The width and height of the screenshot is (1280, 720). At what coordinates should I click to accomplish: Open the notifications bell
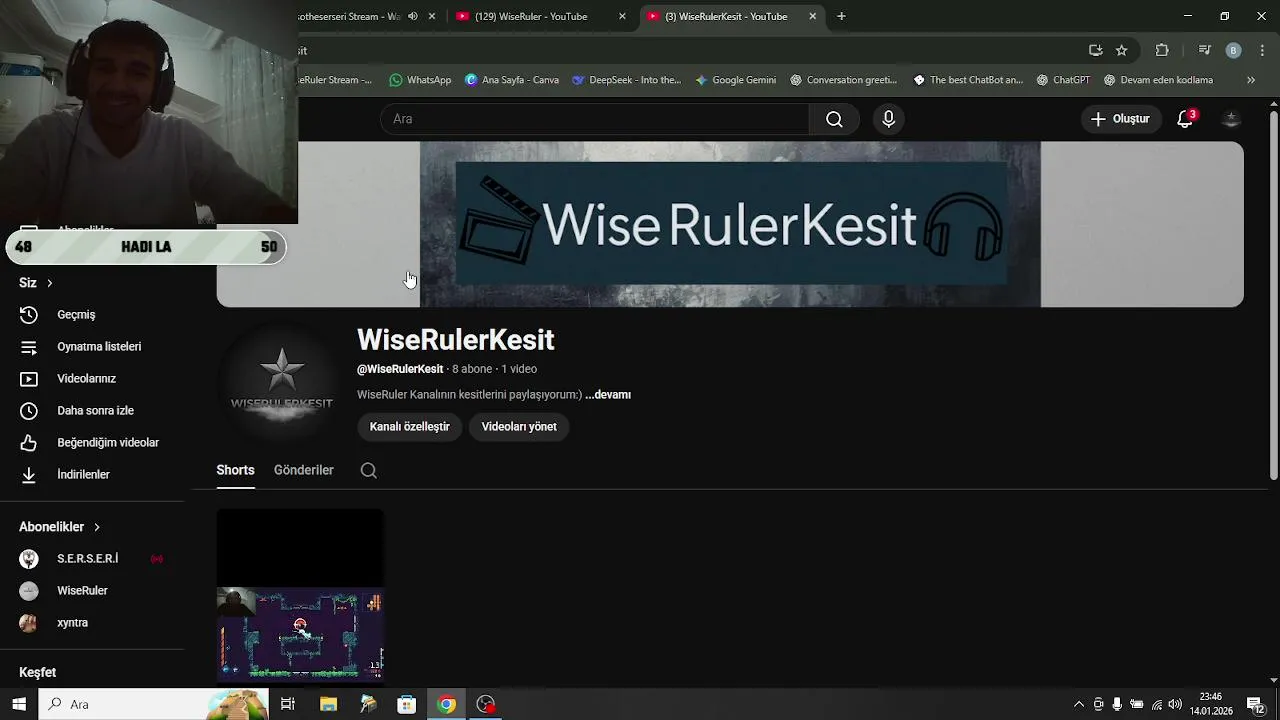[x=1186, y=119]
